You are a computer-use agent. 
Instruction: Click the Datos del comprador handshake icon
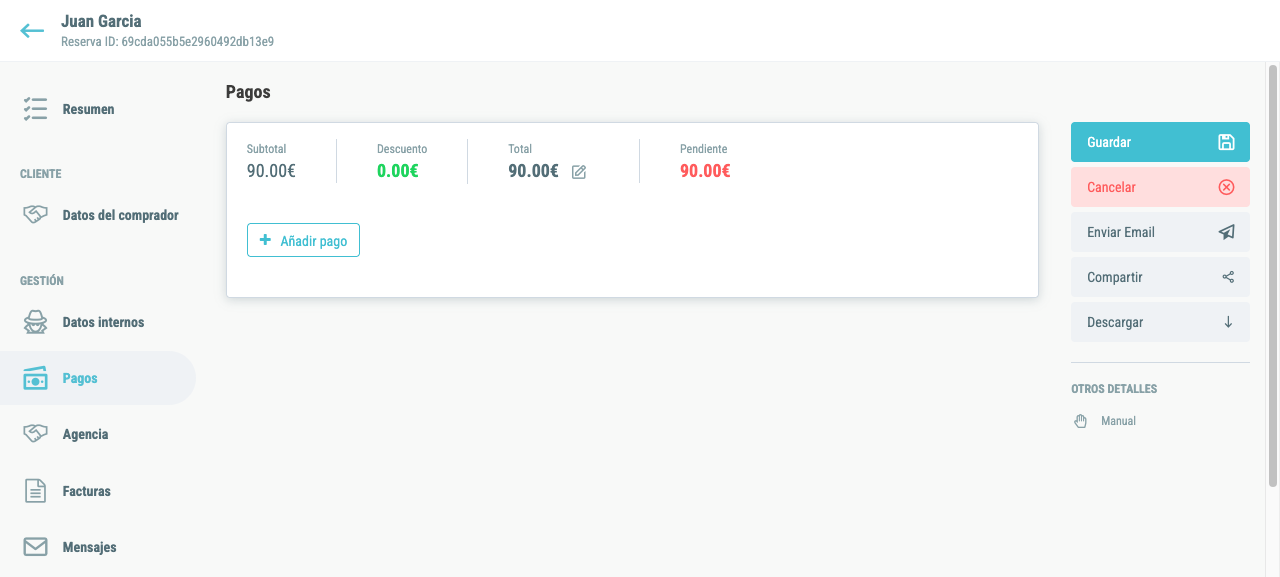(x=36, y=215)
